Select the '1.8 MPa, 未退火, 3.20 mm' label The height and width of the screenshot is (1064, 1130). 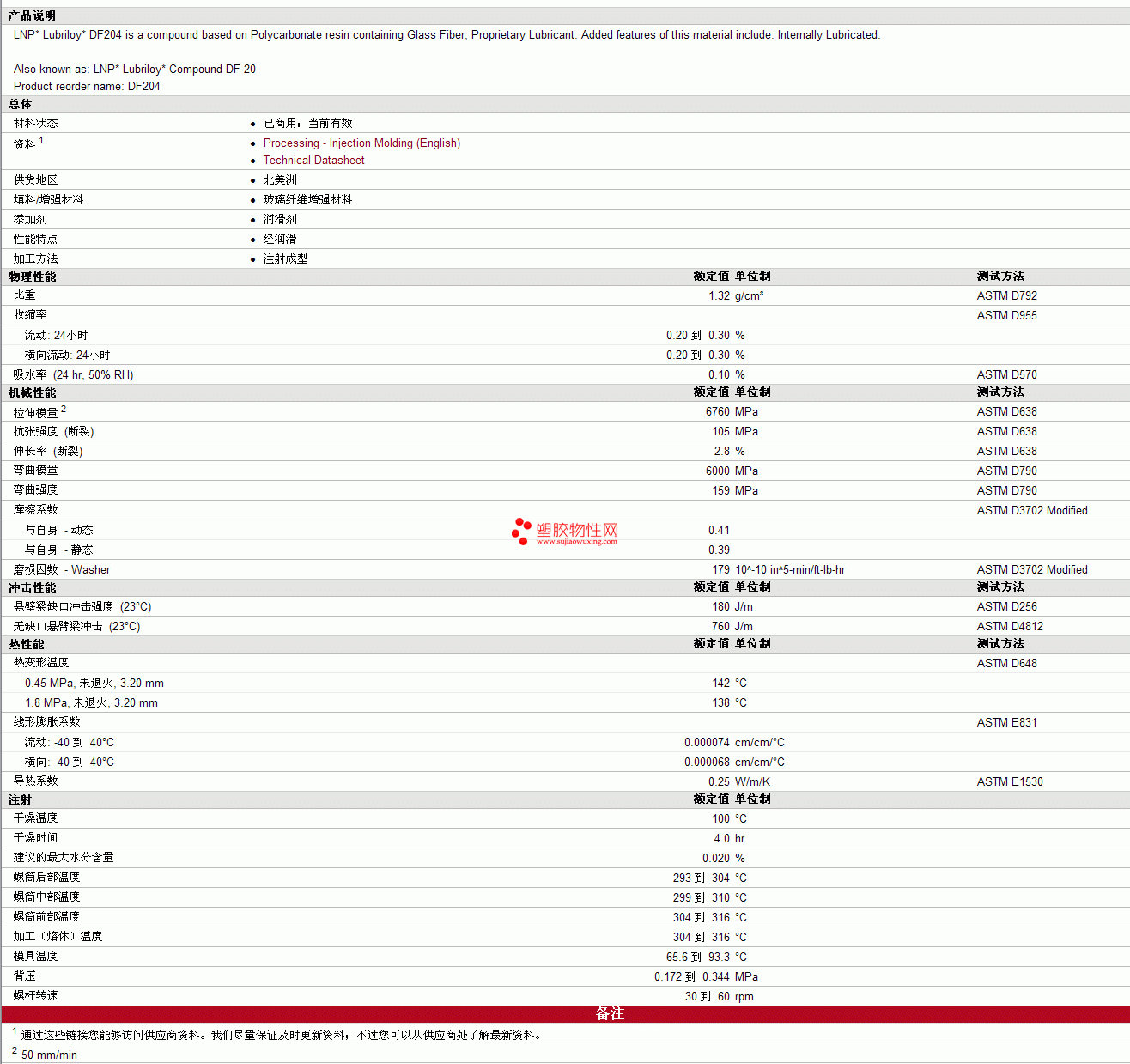pyautogui.click(x=91, y=703)
